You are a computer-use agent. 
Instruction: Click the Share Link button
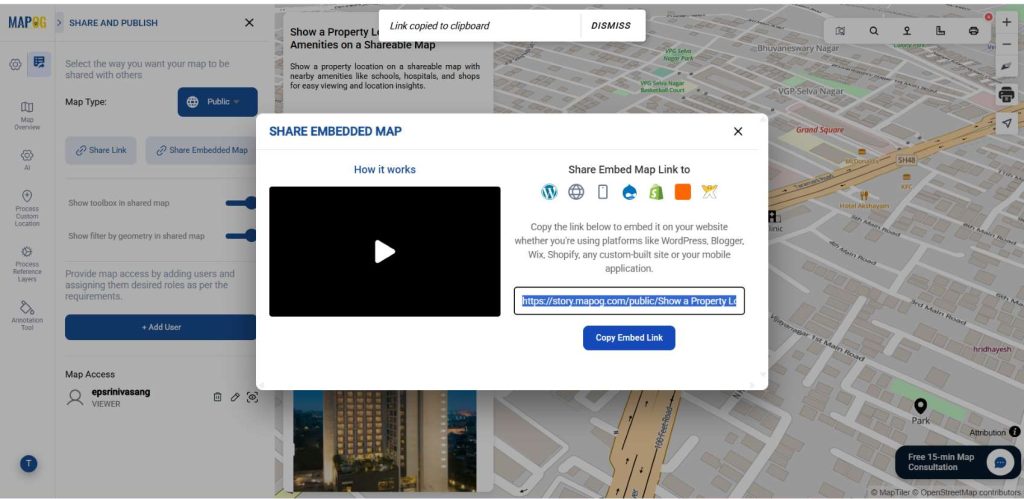click(101, 150)
